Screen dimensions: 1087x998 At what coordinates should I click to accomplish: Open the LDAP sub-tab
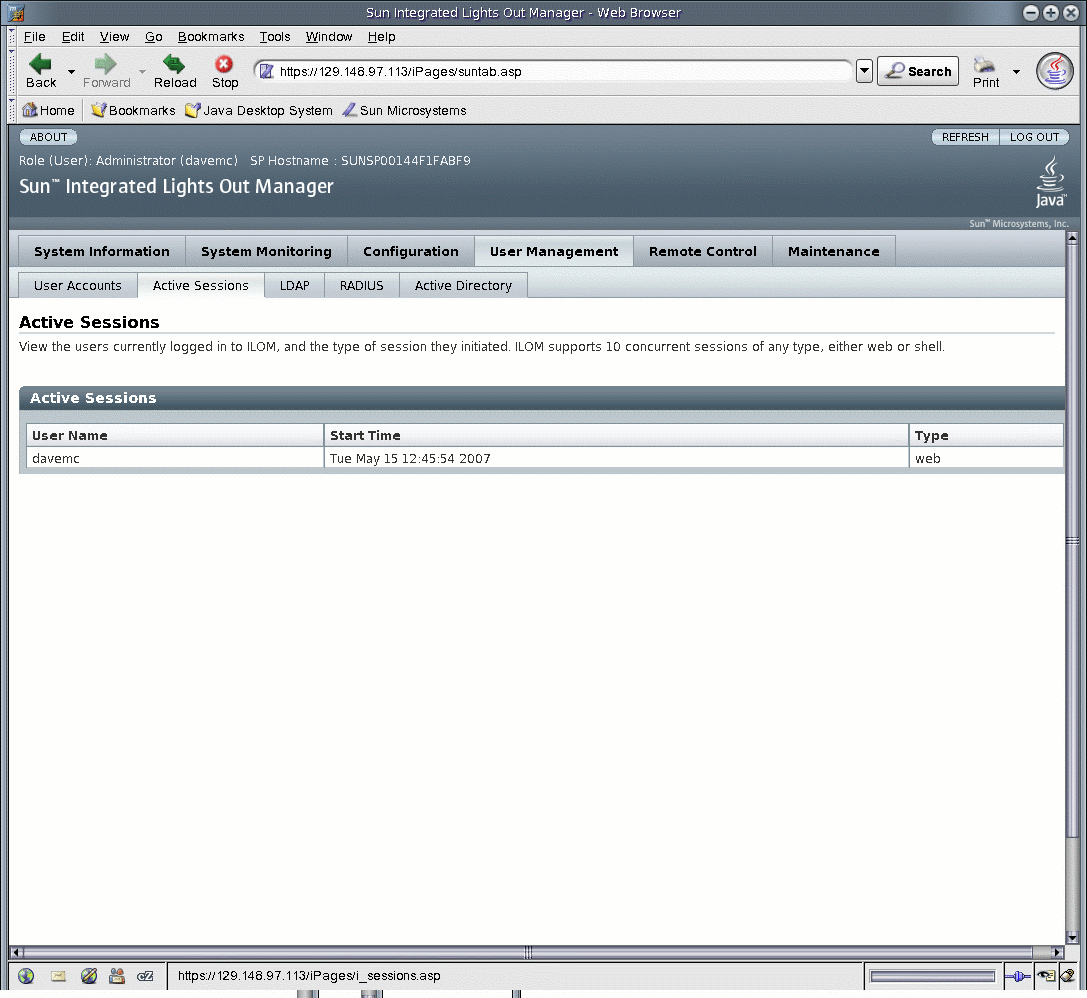pos(295,286)
